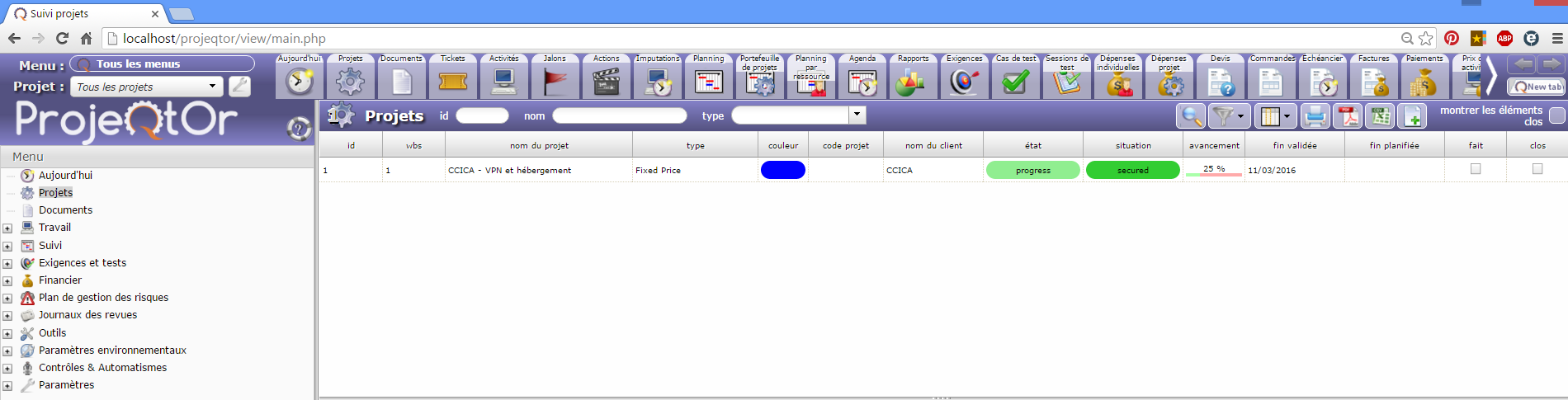Viewport: 1568px width, 400px height.
Task: Click the green 'progress' state badge
Action: [x=1033, y=170]
